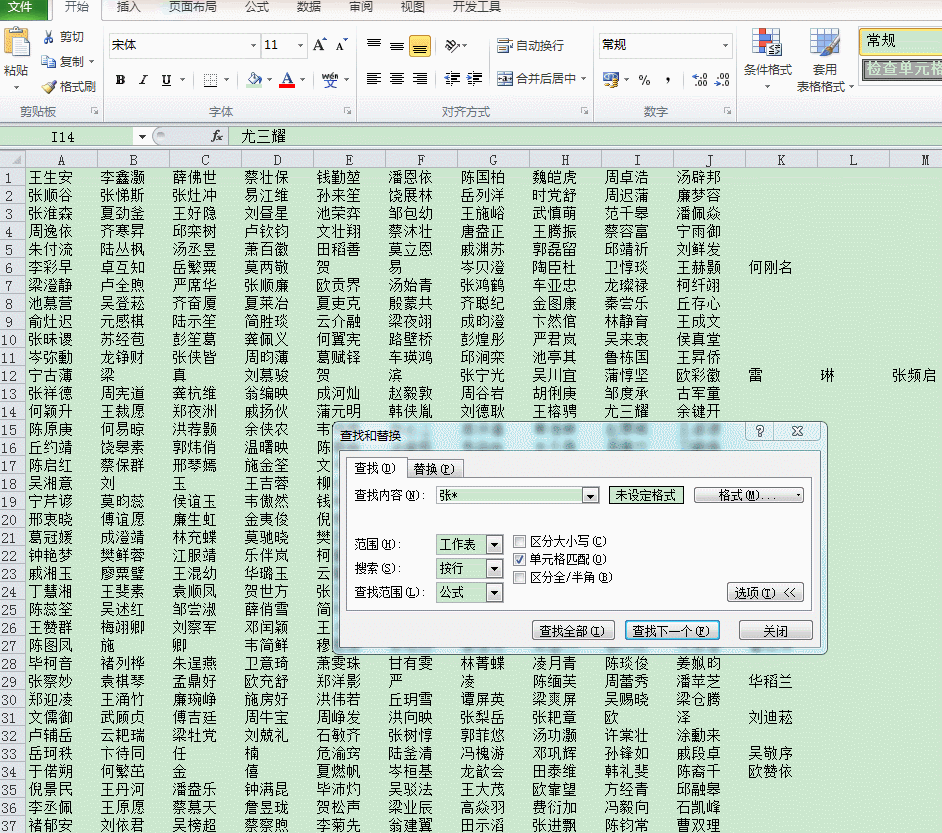The width and height of the screenshot is (942, 833).
Task: Increase decimal places
Action: 699,79
